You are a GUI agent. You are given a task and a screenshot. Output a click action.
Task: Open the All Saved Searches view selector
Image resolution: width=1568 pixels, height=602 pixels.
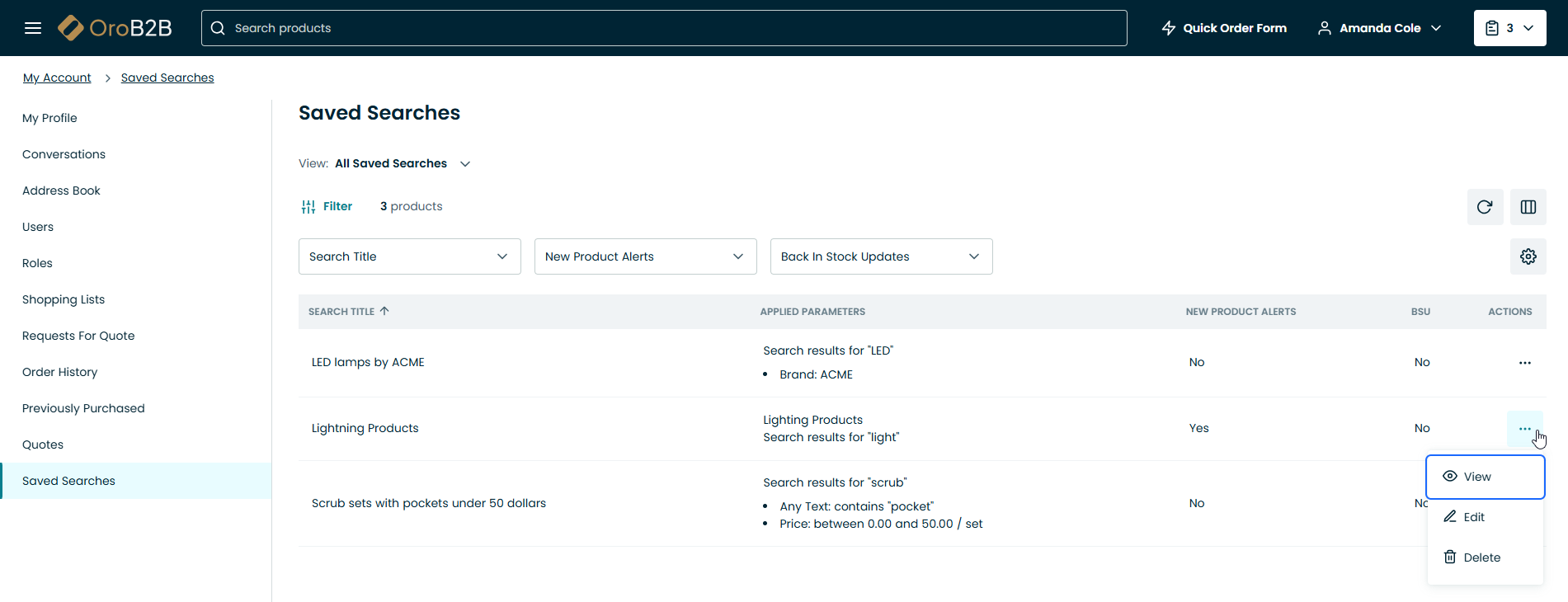coord(402,163)
